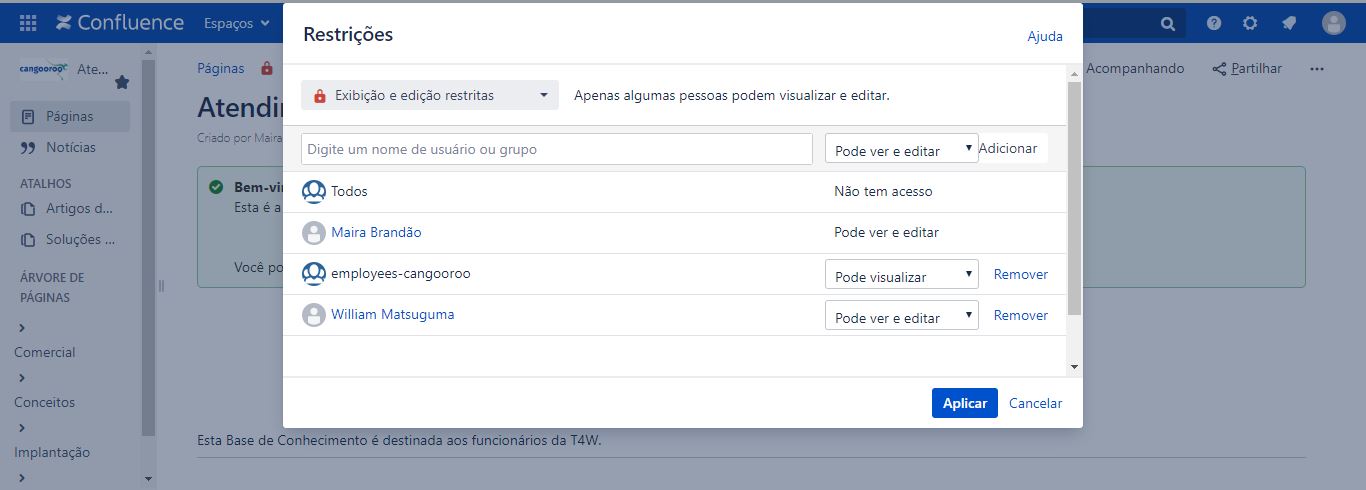Click the 'Todos' group name
Screen dimensions: 1366x490
click(350, 191)
